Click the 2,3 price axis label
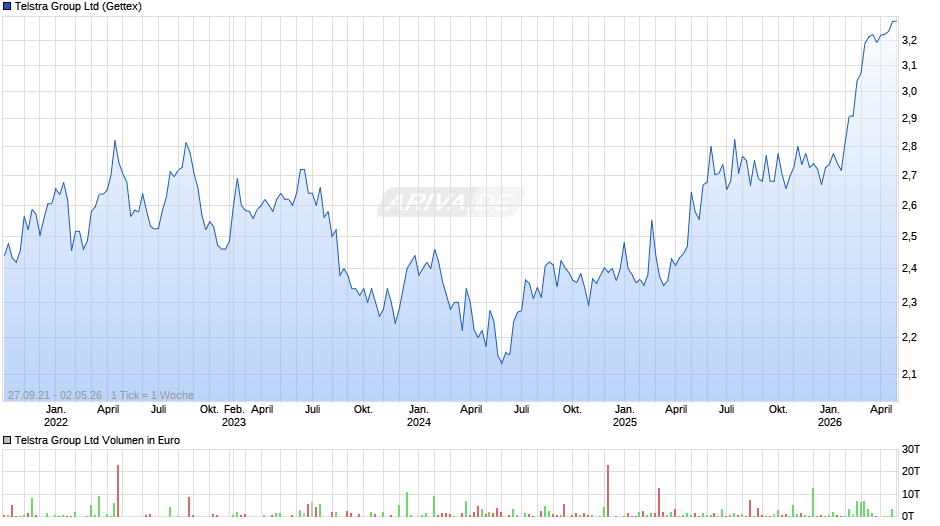Viewport: 940px width, 526px height. [909, 302]
